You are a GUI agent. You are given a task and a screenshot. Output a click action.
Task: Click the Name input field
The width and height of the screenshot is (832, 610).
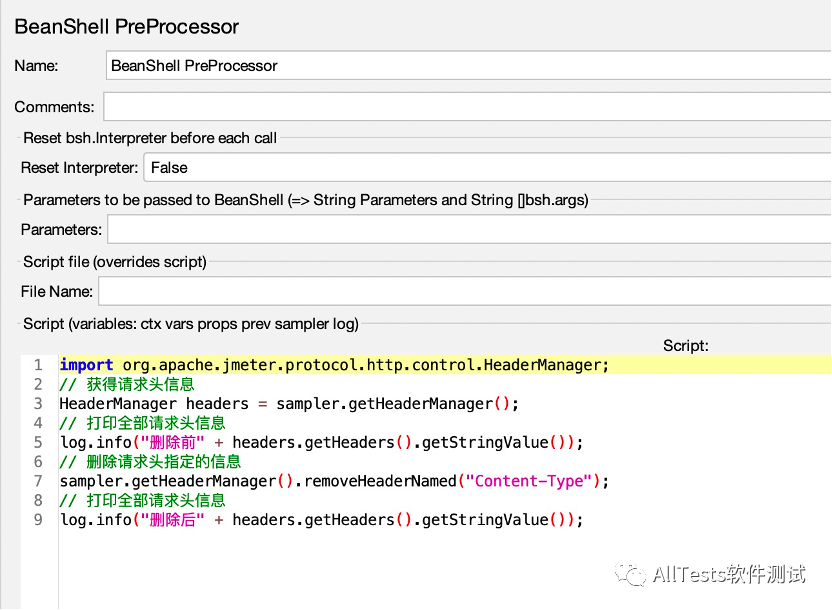pyautogui.click(x=469, y=65)
